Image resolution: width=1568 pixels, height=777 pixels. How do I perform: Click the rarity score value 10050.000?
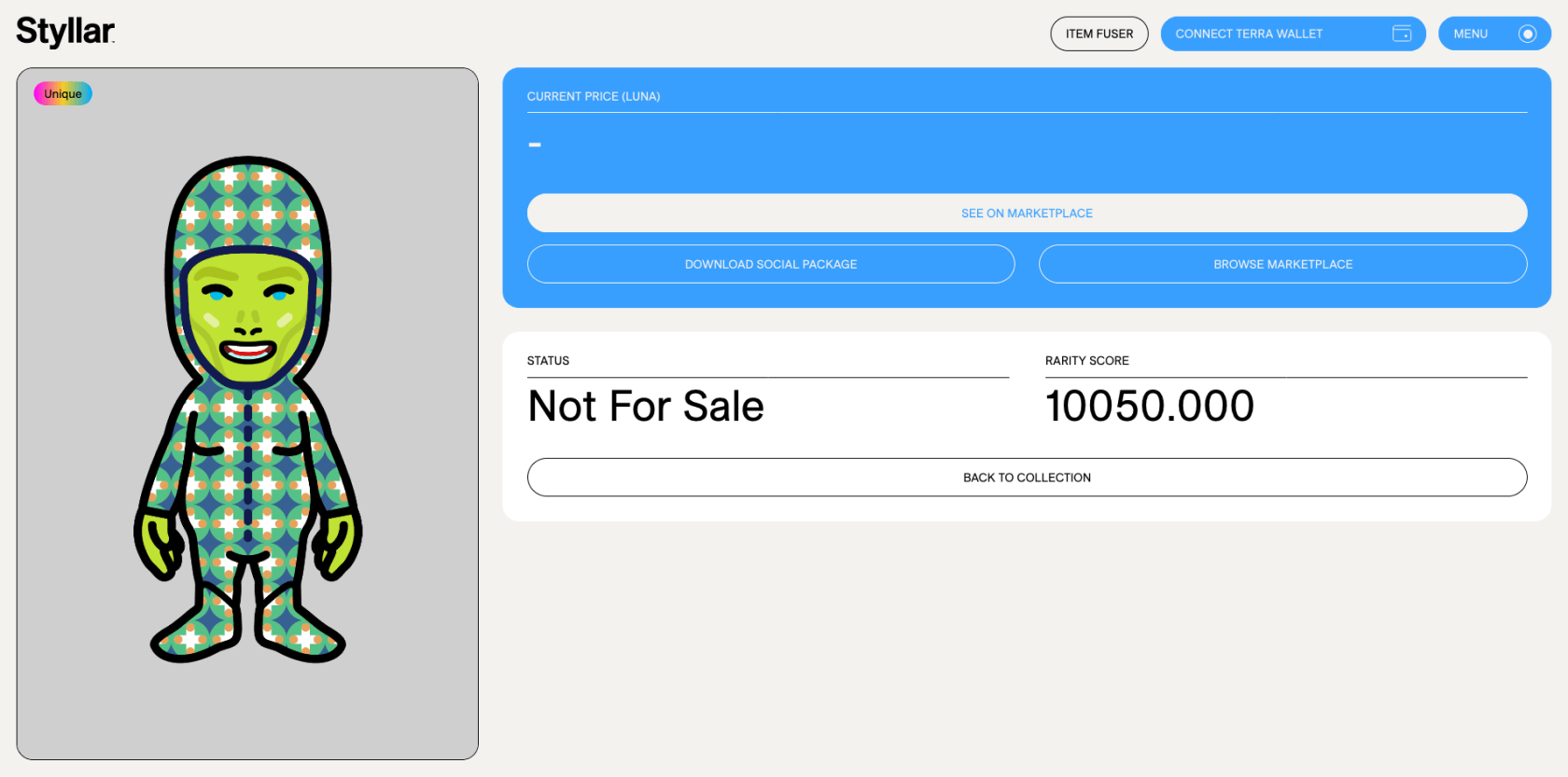[x=1149, y=407]
